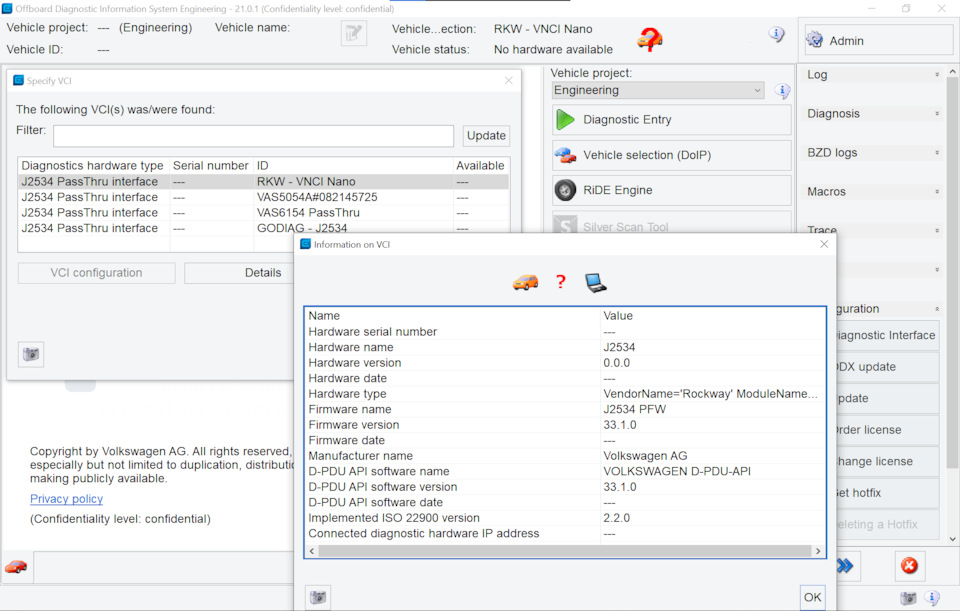This screenshot has width=960, height=611.
Task: Select the GODIAG - J2534 row
Action: [264, 228]
